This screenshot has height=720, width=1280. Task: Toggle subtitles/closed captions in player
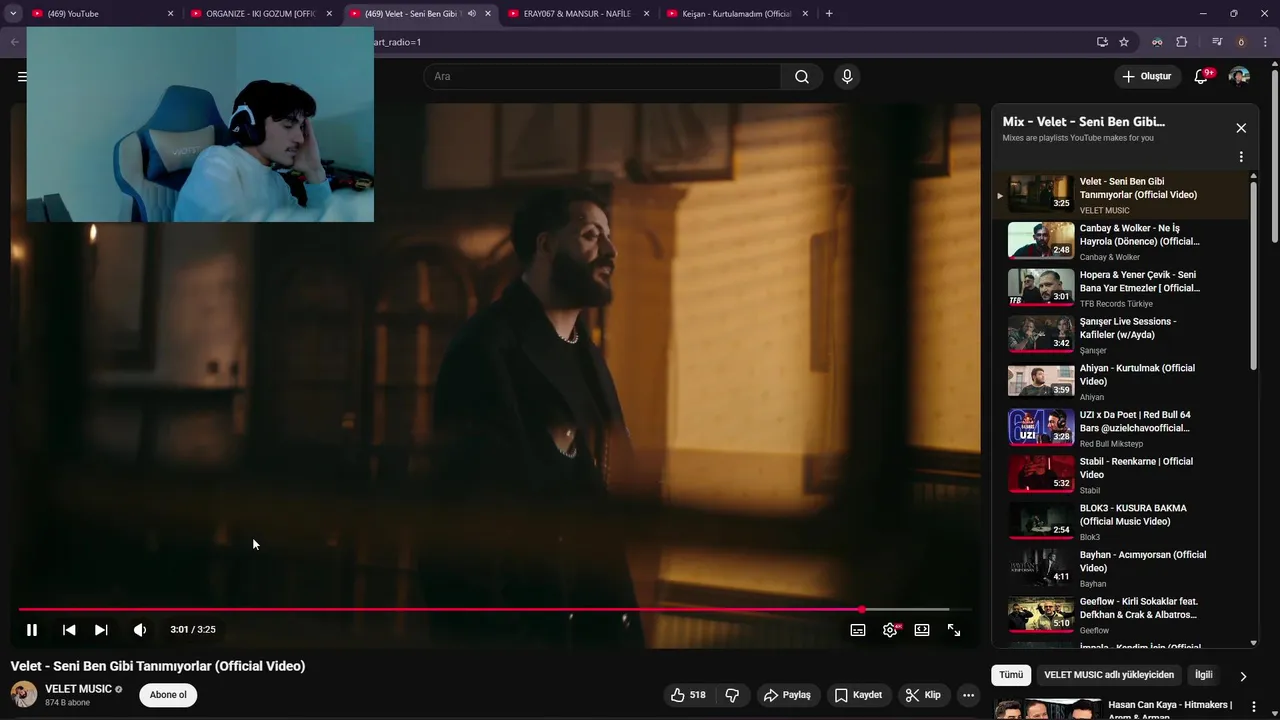(858, 630)
